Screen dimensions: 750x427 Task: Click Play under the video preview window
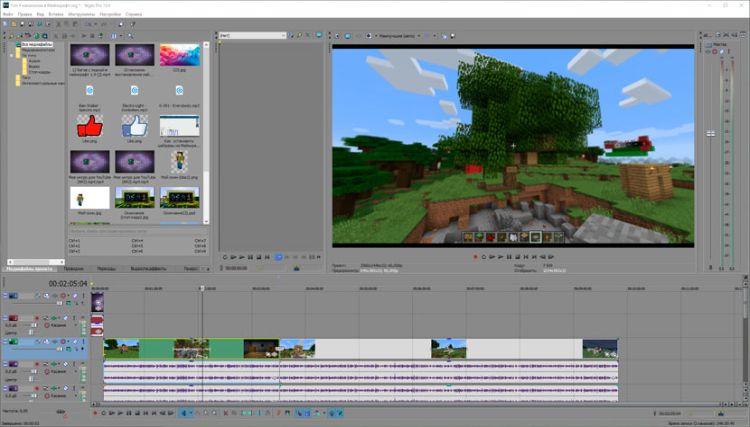[500, 257]
